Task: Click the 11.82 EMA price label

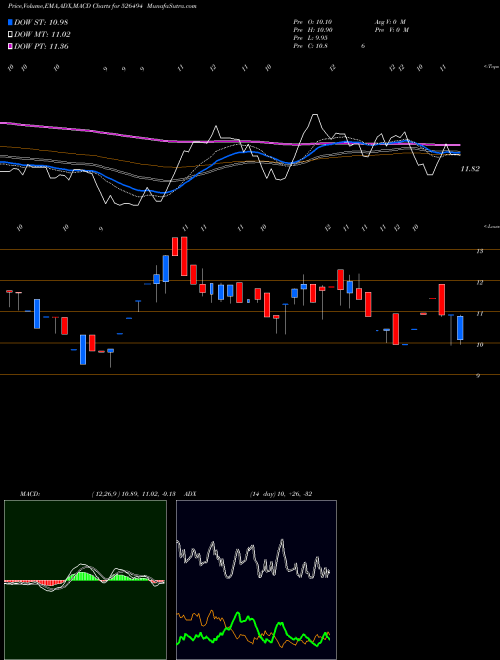Action: click(x=470, y=169)
